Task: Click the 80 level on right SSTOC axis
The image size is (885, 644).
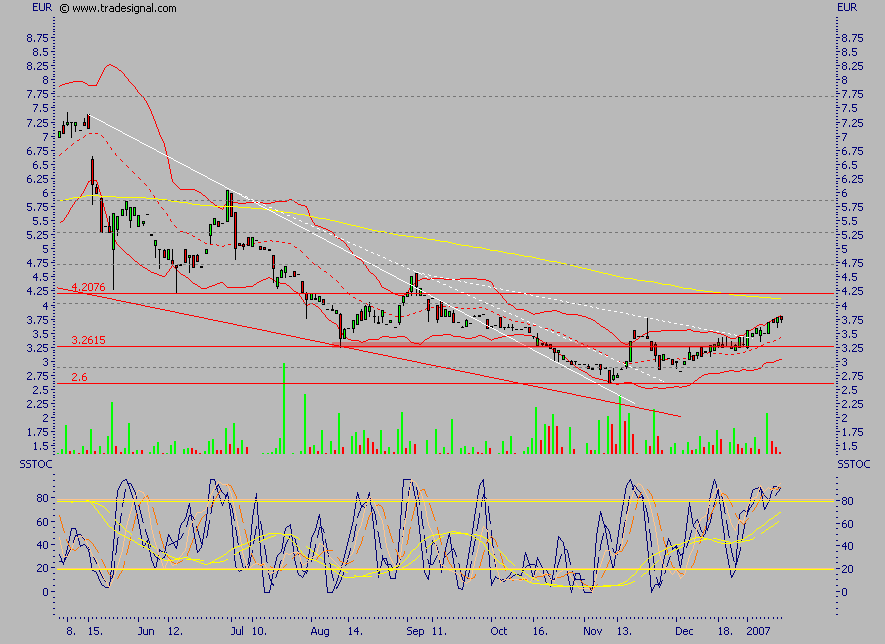Action: [847, 501]
